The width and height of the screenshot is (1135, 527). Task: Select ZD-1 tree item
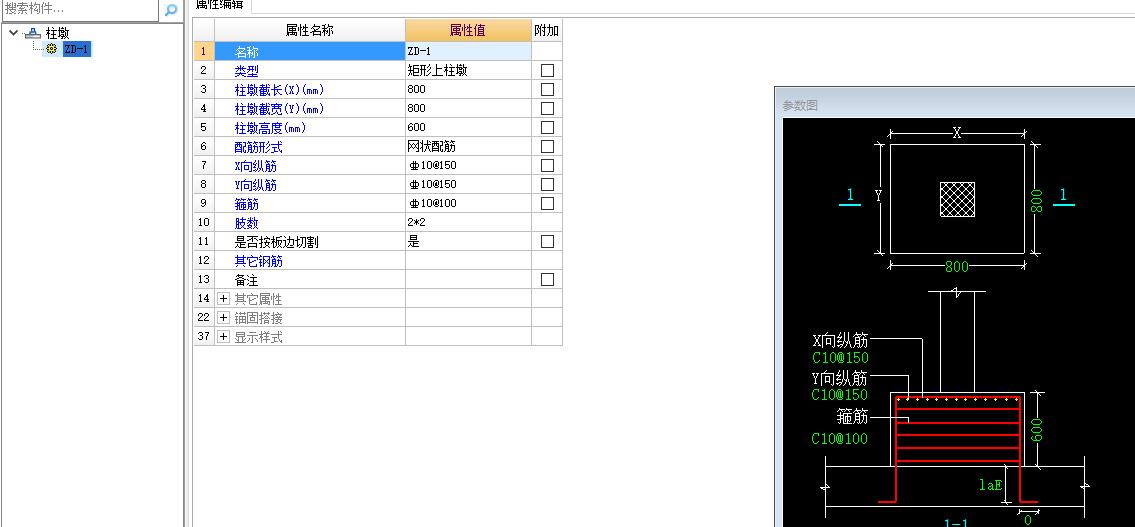(76, 49)
